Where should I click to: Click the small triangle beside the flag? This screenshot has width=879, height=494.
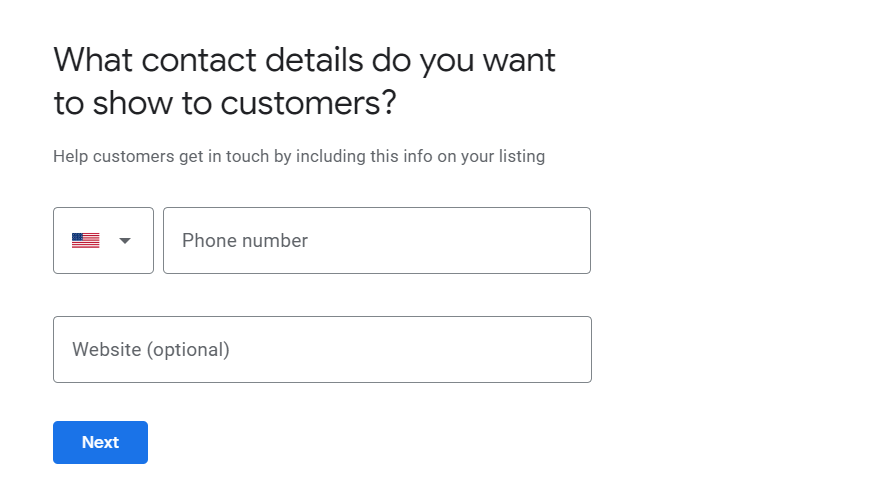point(125,240)
